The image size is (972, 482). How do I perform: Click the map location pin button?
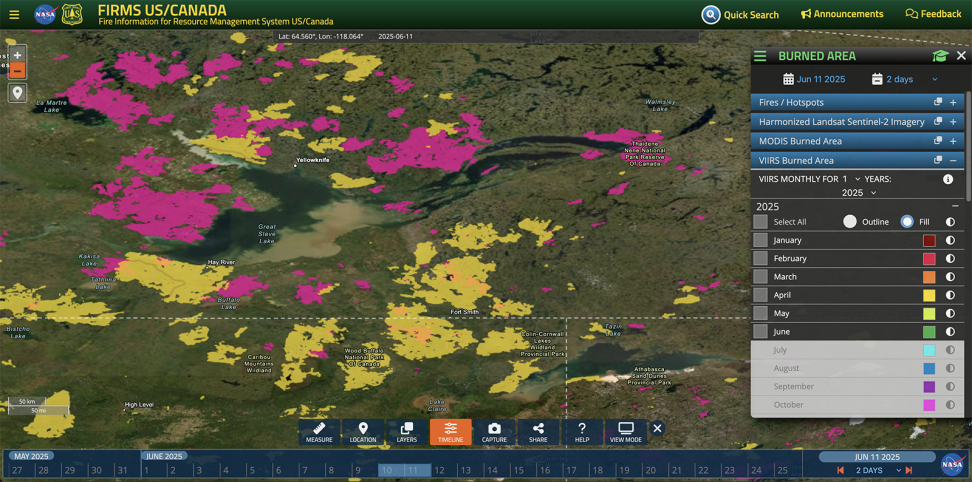click(17, 93)
